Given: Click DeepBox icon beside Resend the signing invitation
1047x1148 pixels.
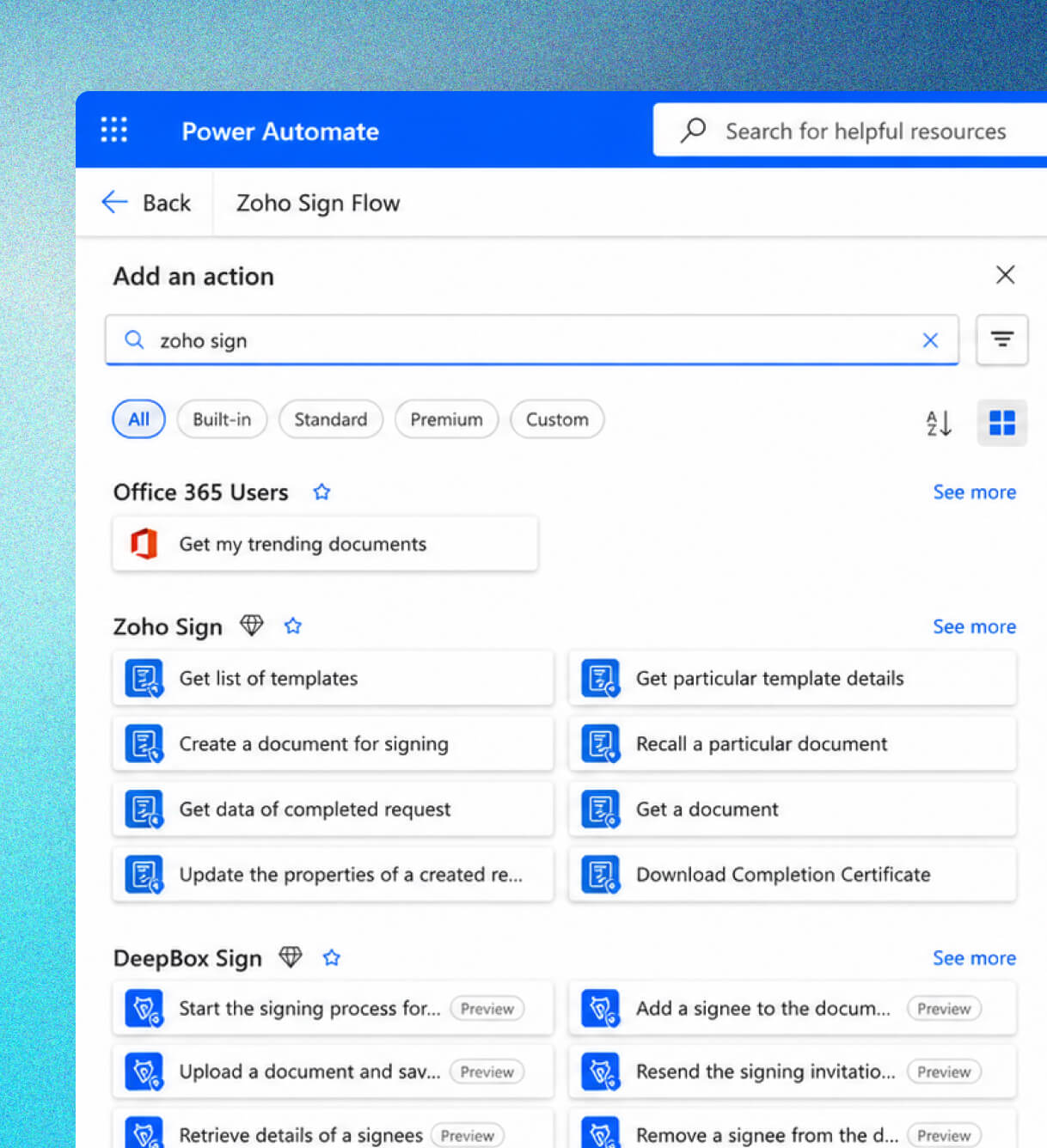Looking at the screenshot, I should (x=601, y=1072).
